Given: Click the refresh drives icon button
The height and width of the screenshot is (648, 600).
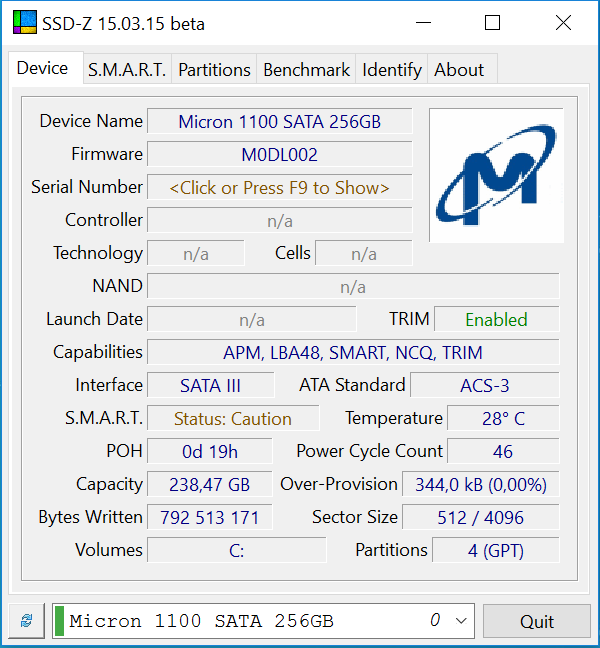Looking at the screenshot, I should tap(27, 620).
